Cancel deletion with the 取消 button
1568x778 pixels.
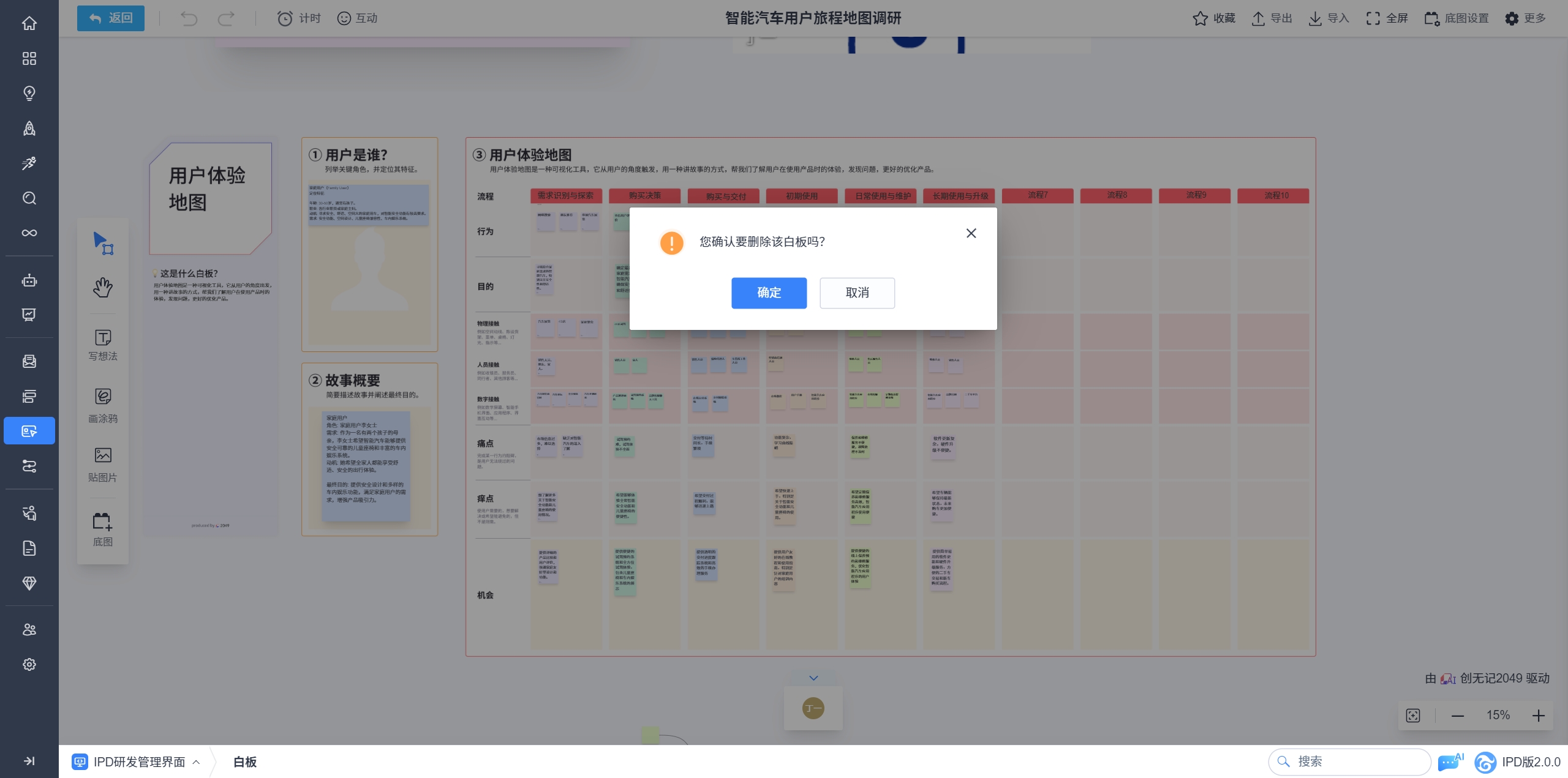[857, 293]
